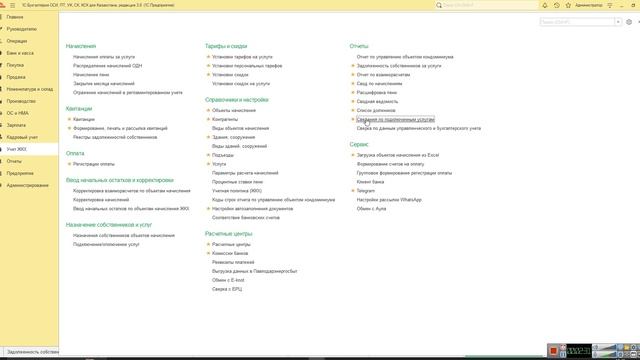Open Загрузка объектов начисления из Excel
The image size is (640, 360).
point(398,155)
